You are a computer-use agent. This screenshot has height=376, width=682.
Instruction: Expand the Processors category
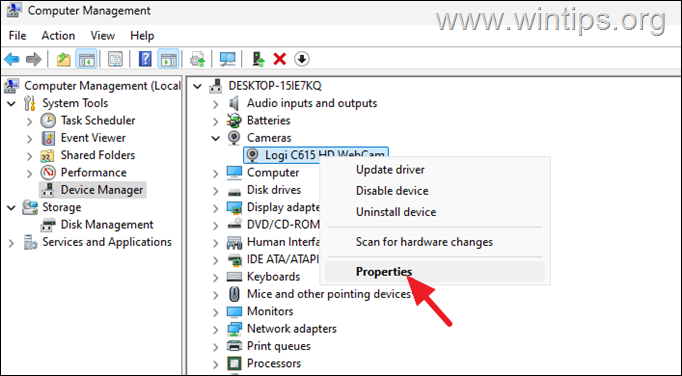pyautogui.click(x=216, y=364)
